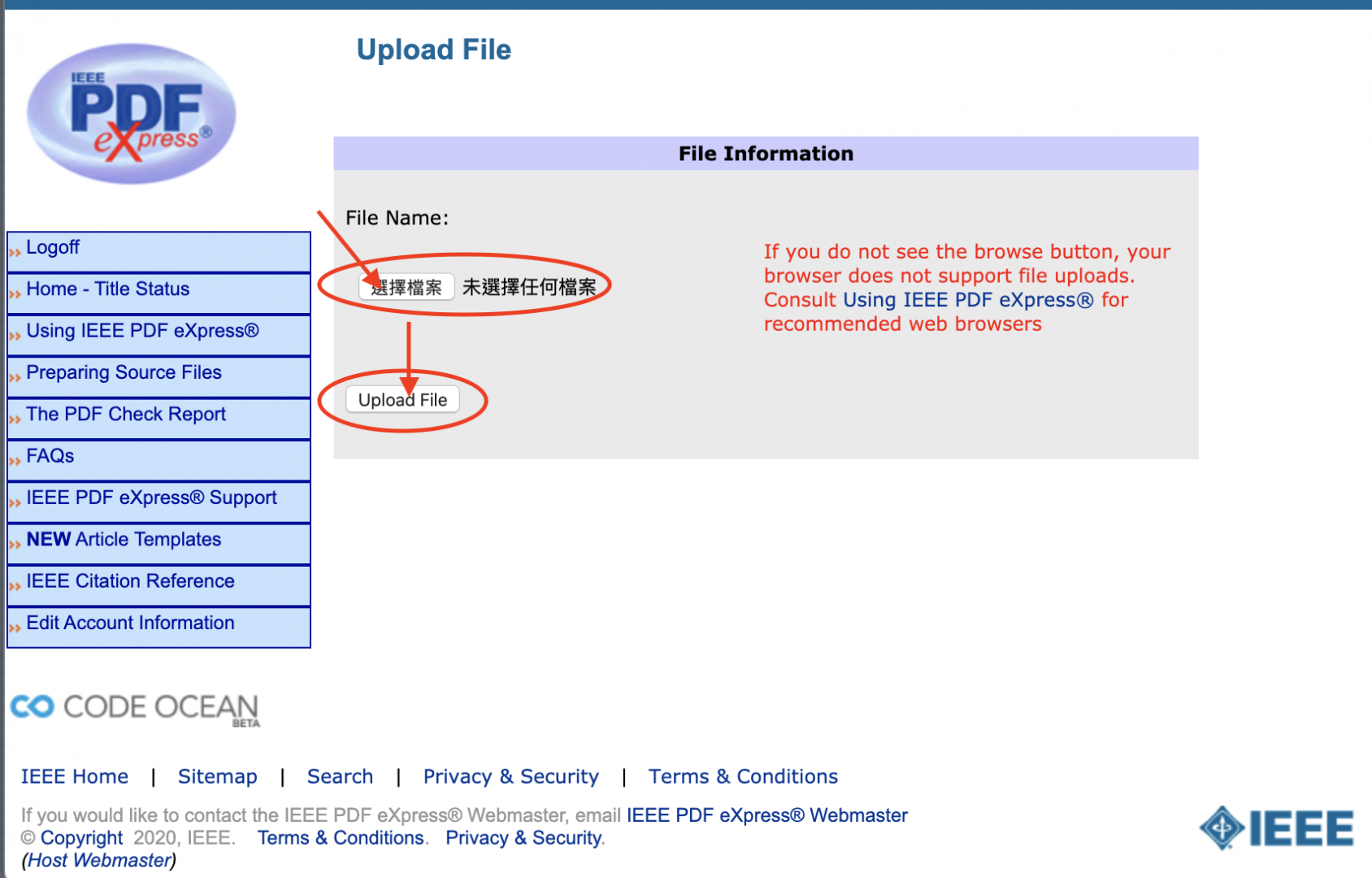Open IEEE PDF eXpress® Support page
The image size is (1372, 878).
coord(158,502)
